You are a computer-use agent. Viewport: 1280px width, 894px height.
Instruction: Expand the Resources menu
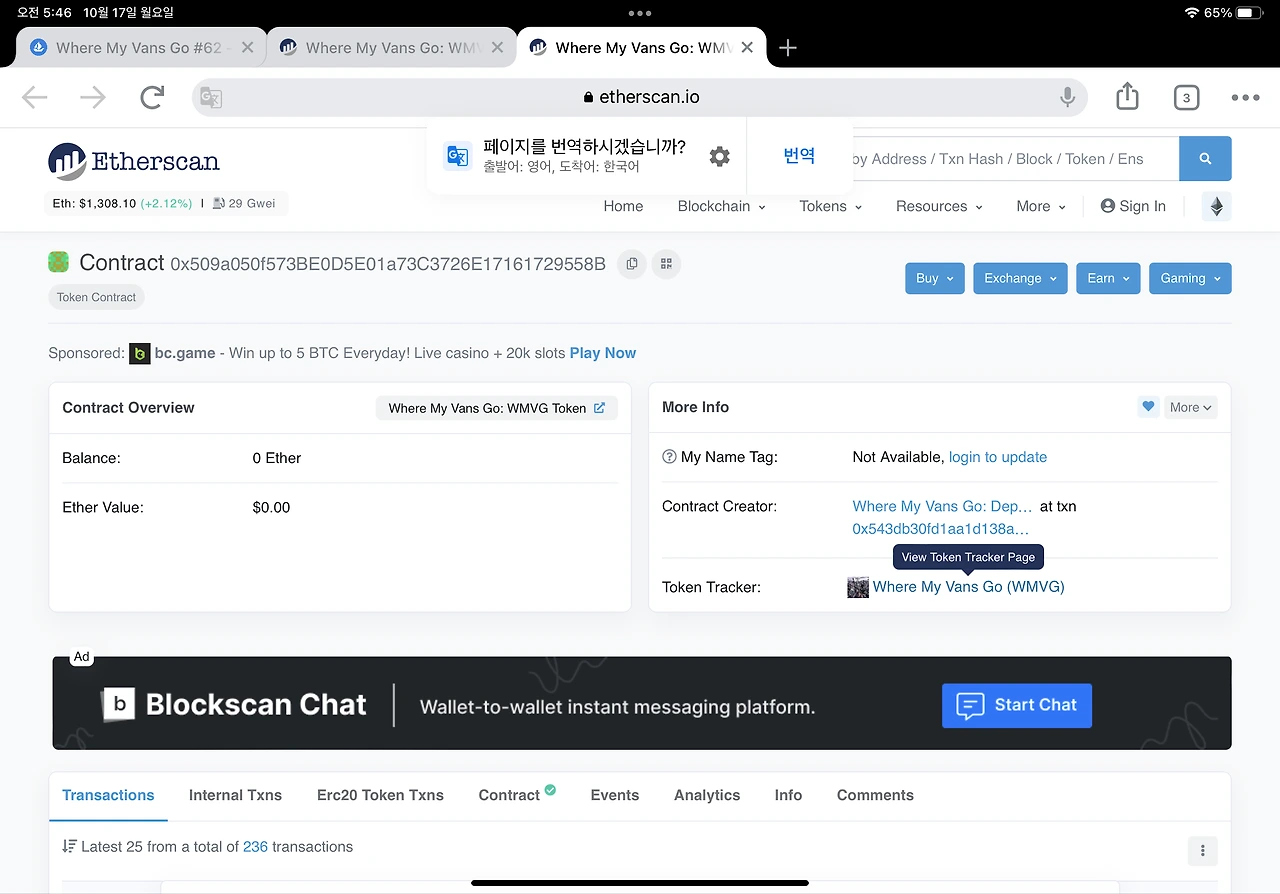coord(939,206)
